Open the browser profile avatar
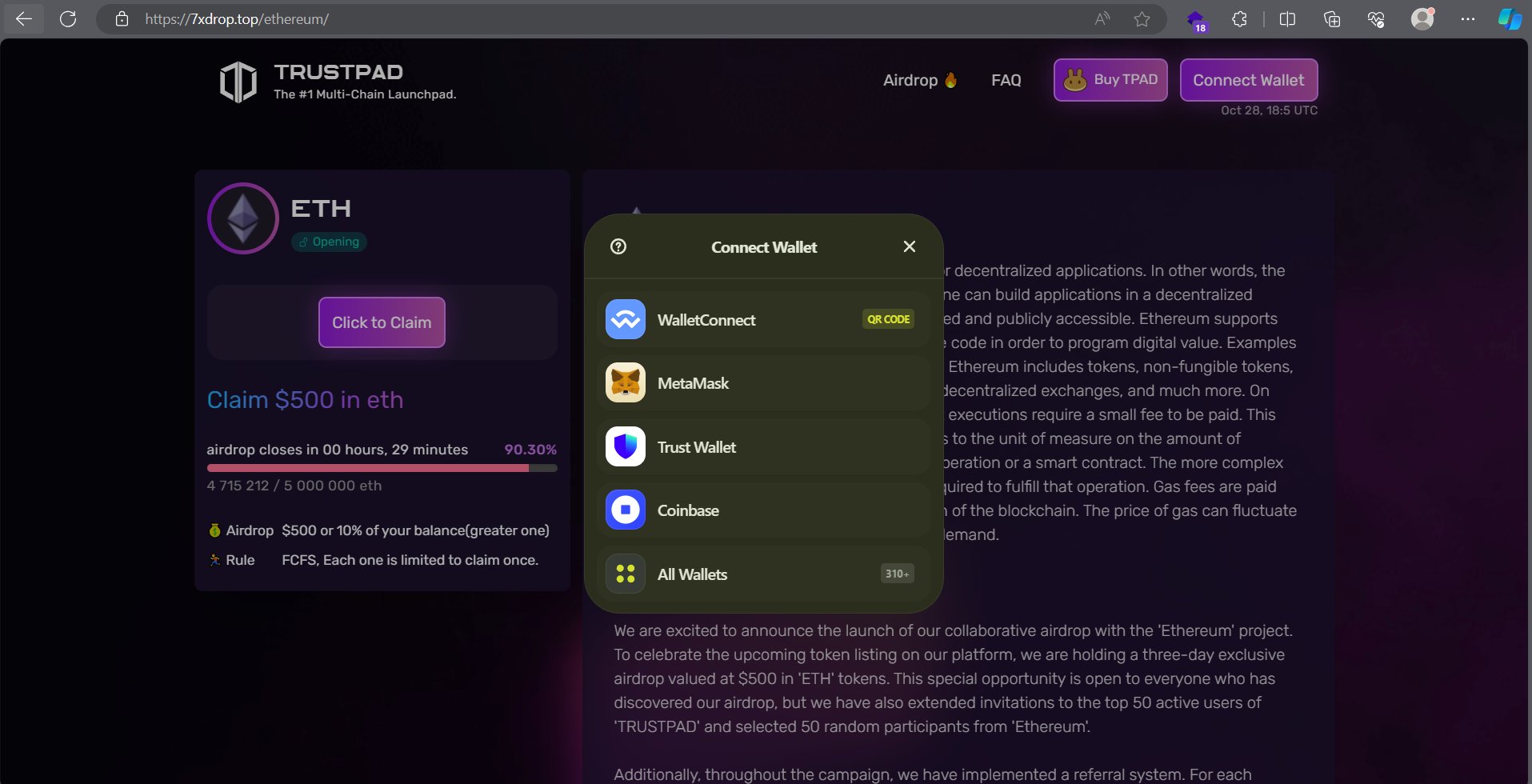The width and height of the screenshot is (1532, 784). (x=1422, y=18)
